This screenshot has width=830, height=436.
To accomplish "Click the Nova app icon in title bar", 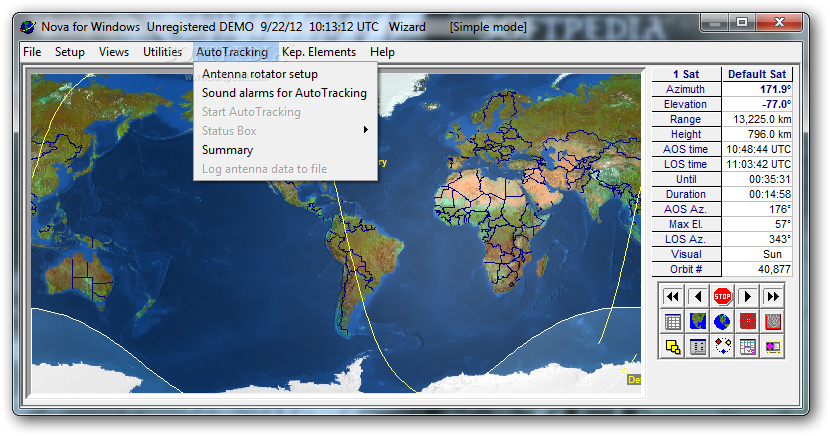I will coord(28,26).
